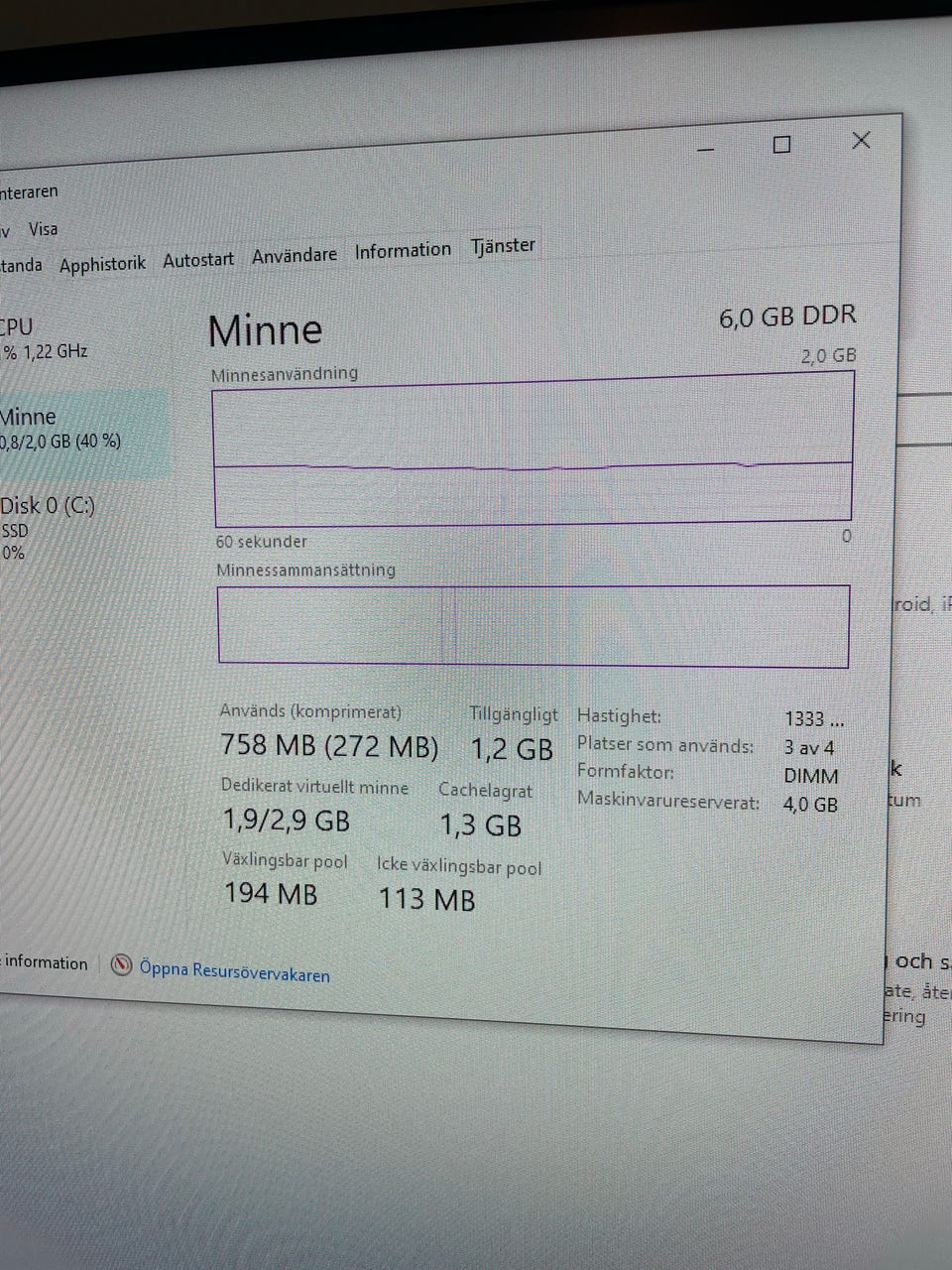This screenshot has width=952, height=1270.
Task: Click the 6,0 GB DDR label
Action: (787, 317)
